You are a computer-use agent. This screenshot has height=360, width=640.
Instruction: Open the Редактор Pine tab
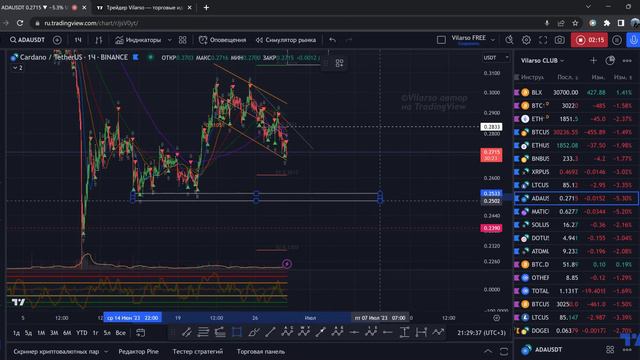[x=138, y=351]
